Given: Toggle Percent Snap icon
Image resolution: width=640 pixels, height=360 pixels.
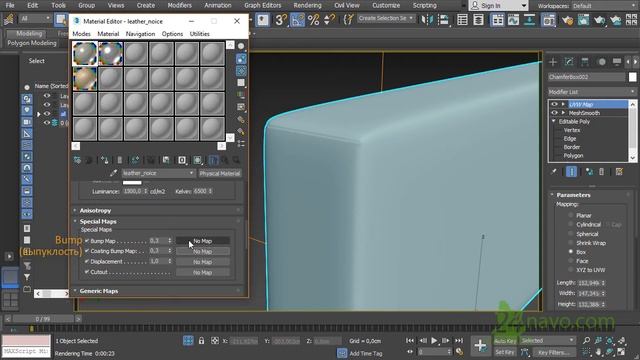Looking at the screenshot, I should click(313, 19).
